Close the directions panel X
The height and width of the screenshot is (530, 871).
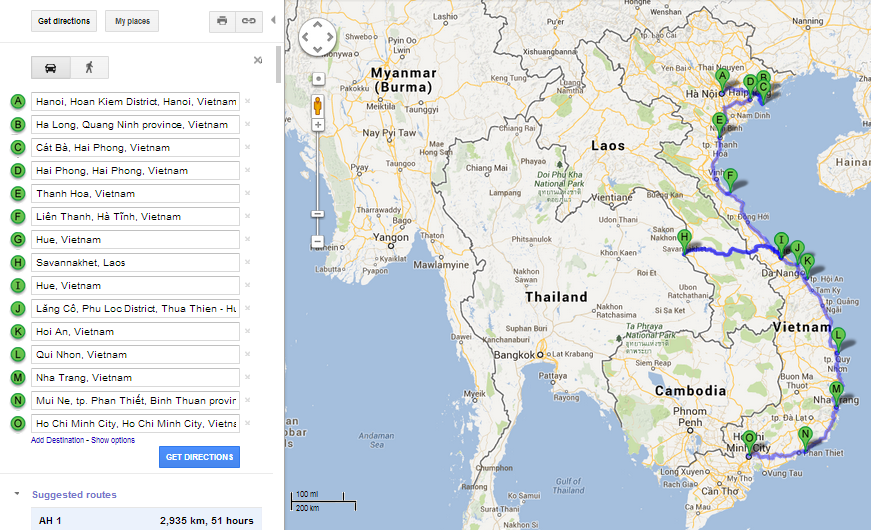(x=258, y=60)
